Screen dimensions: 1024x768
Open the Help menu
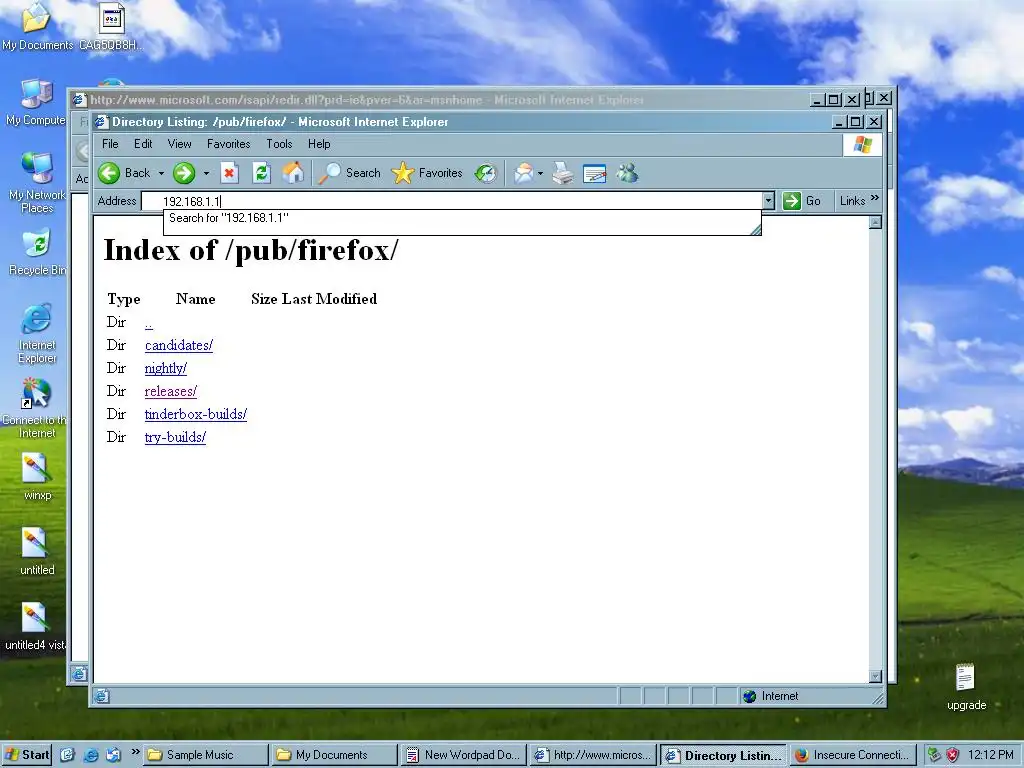(x=319, y=144)
